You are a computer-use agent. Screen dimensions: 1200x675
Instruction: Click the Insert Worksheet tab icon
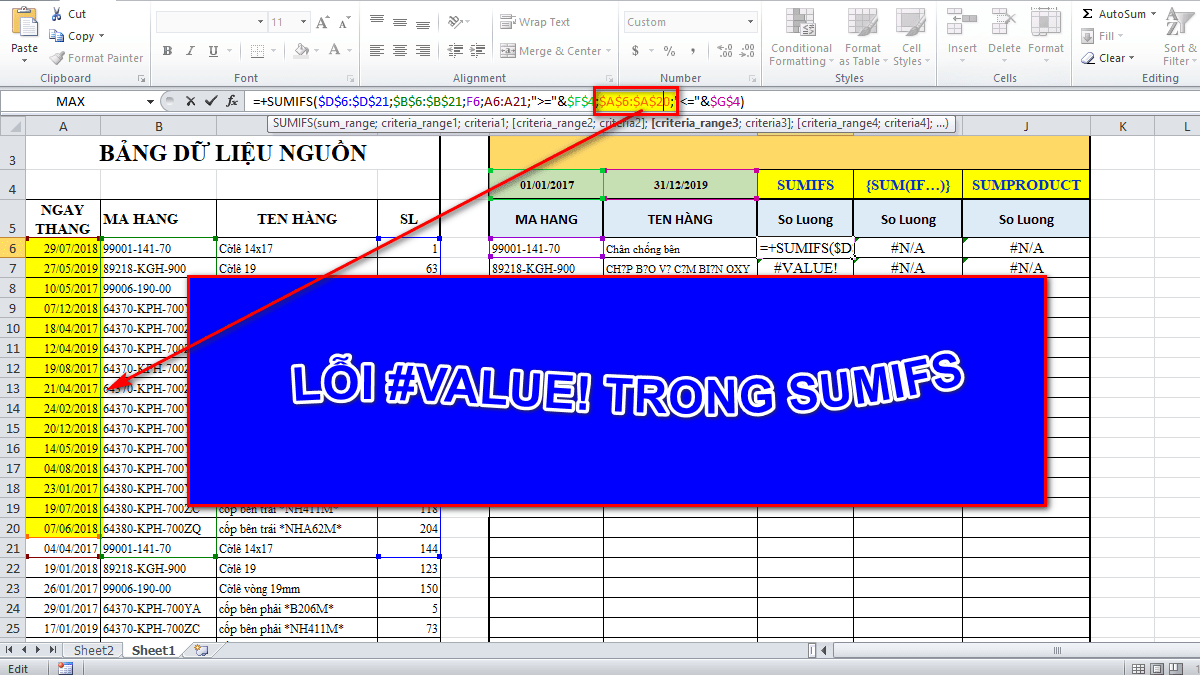[x=201, y=650]
